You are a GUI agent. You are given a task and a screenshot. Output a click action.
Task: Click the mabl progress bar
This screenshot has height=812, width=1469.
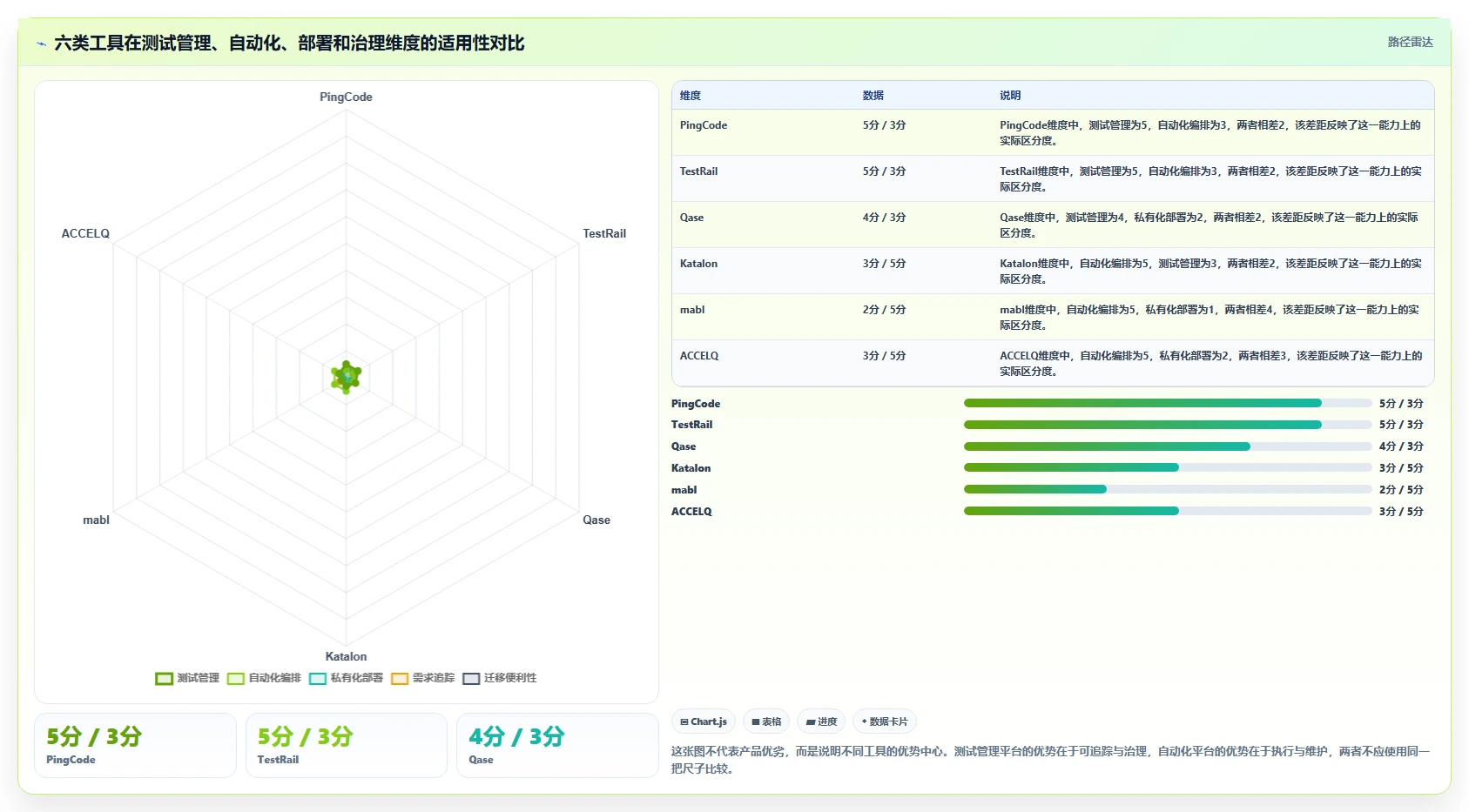pyautogui.click(x=1168, y=489)
